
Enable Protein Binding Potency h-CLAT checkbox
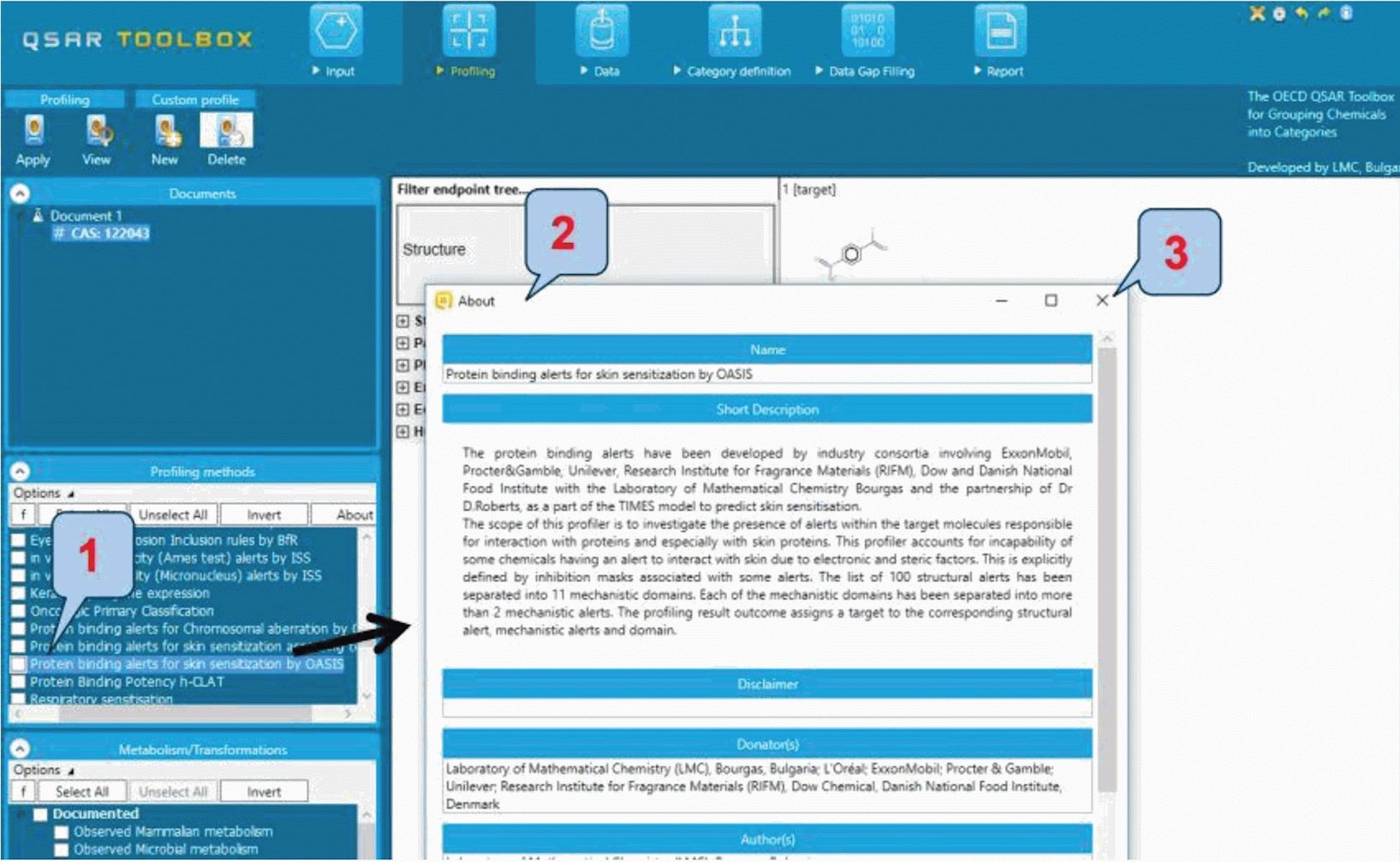[x=18, y=682]
